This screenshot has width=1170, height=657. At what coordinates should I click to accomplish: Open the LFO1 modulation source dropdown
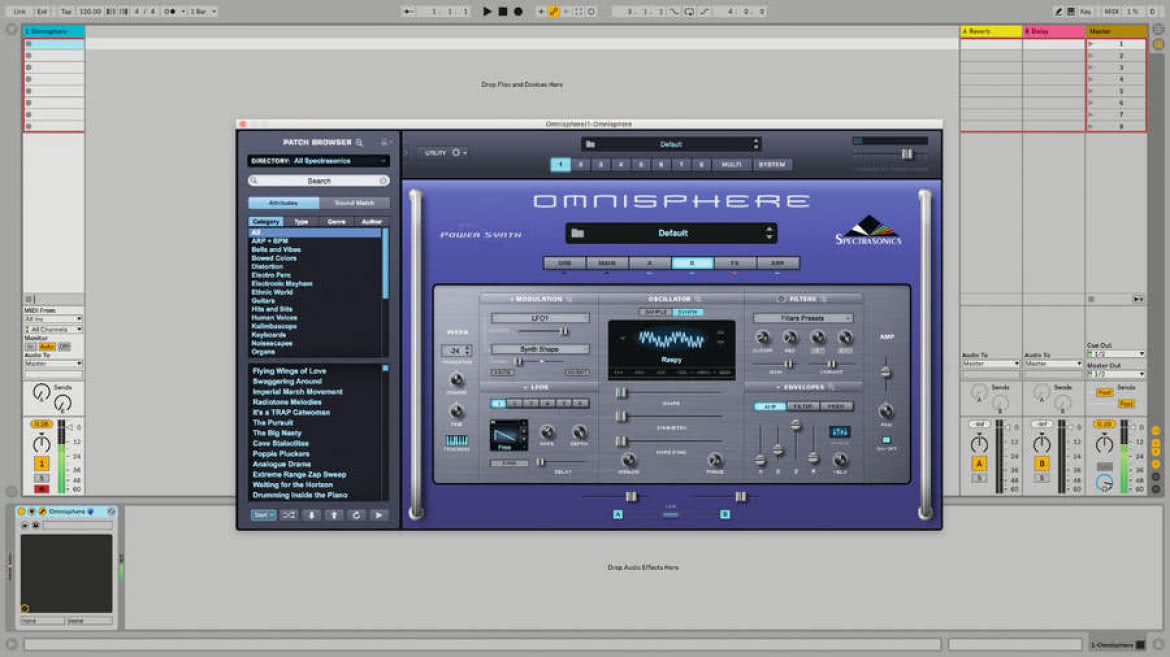[x=539, y=318]
